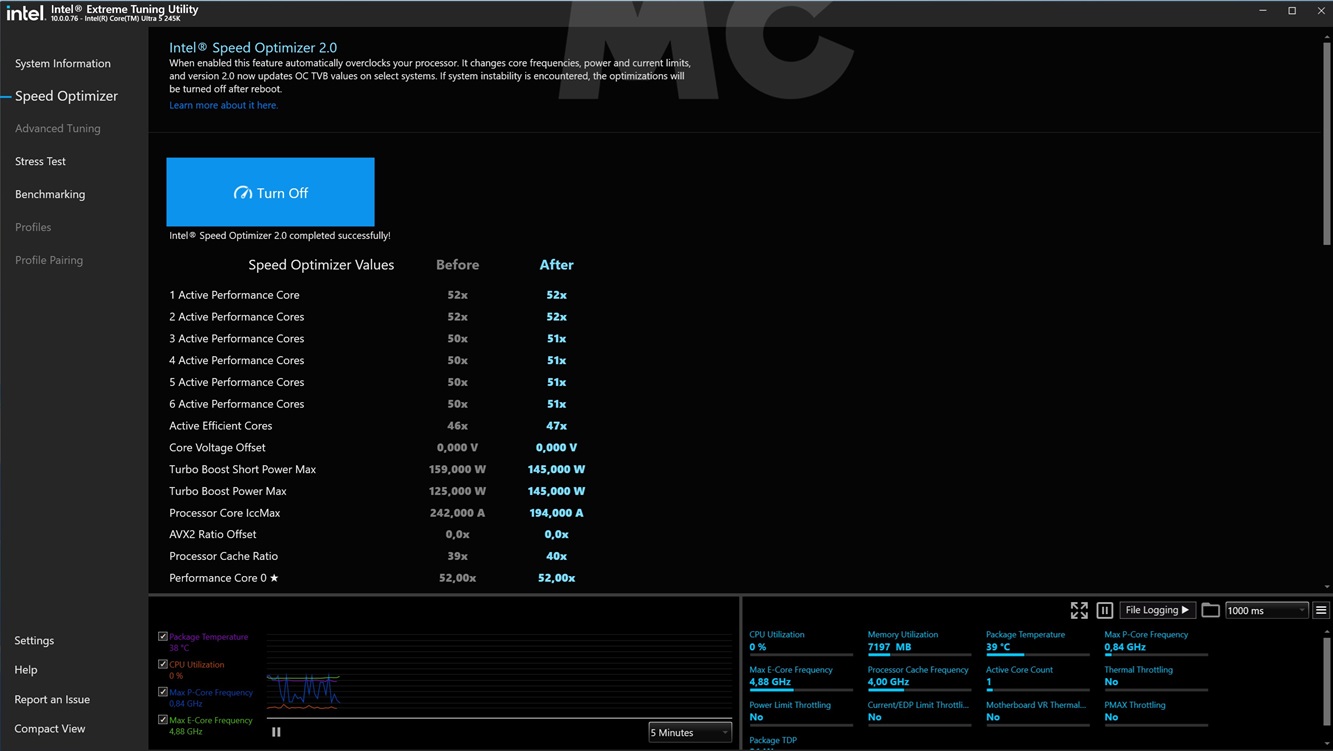Viewport: 1333px width, 751px height.
Task: Start File Logging
Action: point(1157,610)
